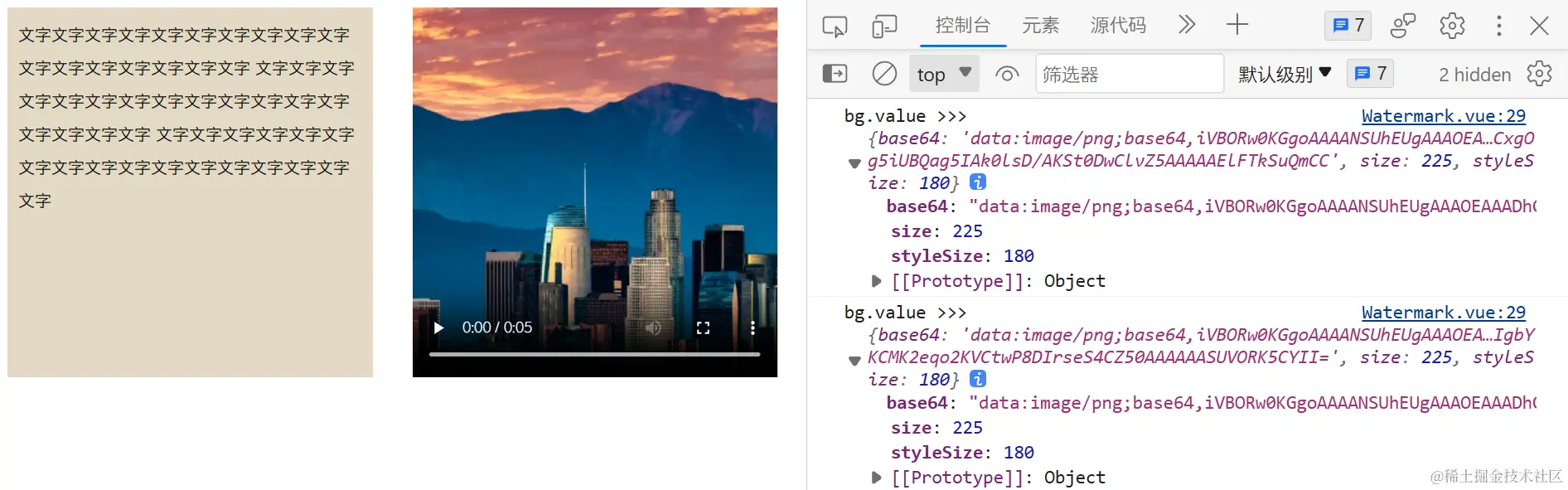Viewport: 1568px width, 490px height.
Task: Expand [[Prototype]] of the first object
Action: (876, 281)
